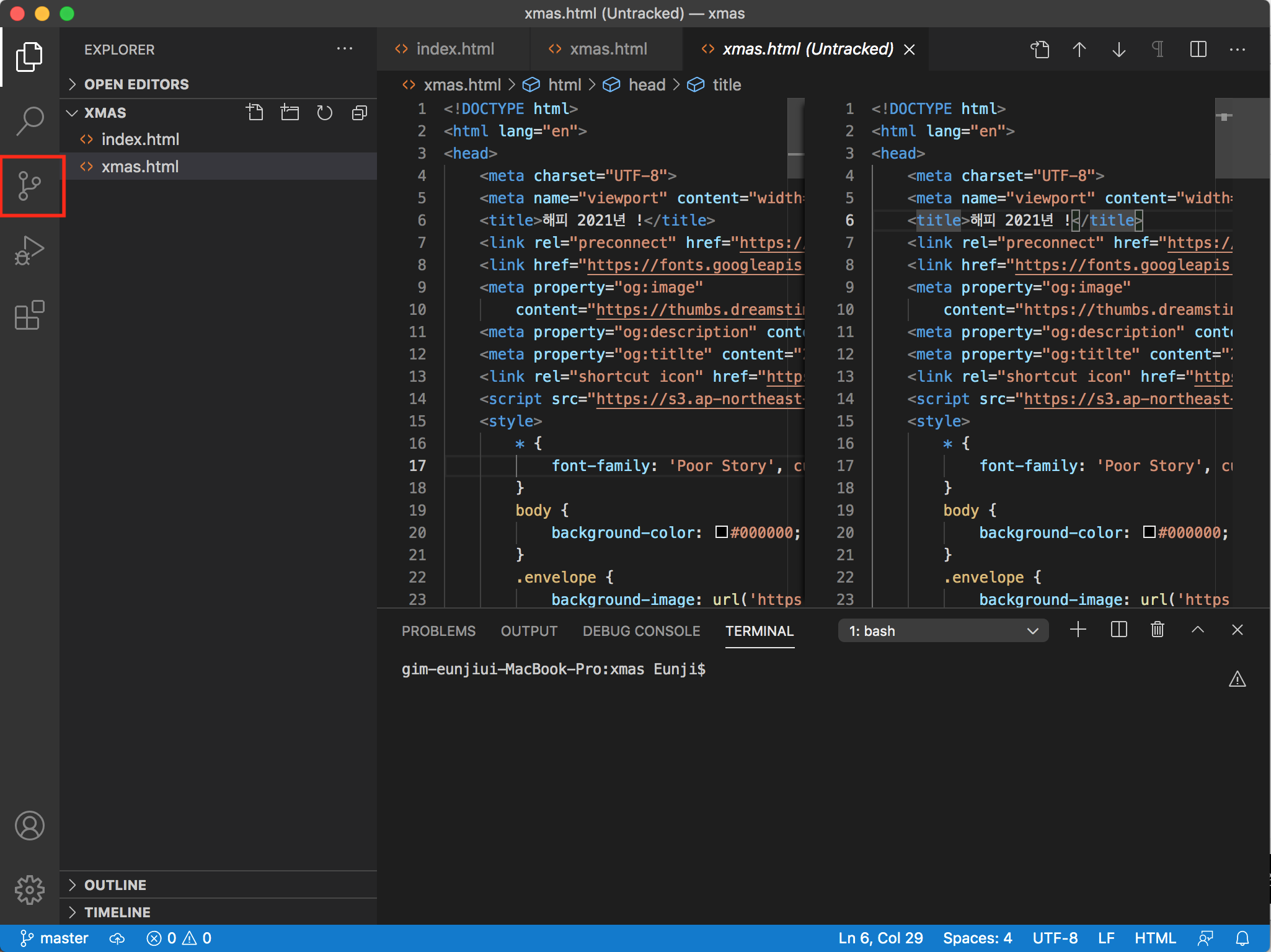Open the Source Control view

point(29,185)
